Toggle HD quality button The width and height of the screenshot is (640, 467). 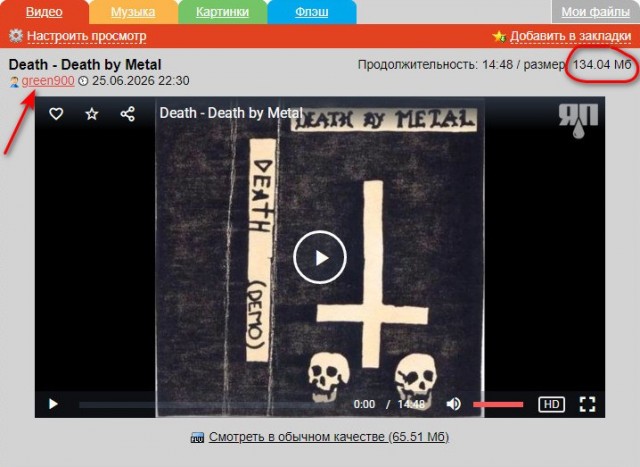pyautogui.click(x=551, y=404)
